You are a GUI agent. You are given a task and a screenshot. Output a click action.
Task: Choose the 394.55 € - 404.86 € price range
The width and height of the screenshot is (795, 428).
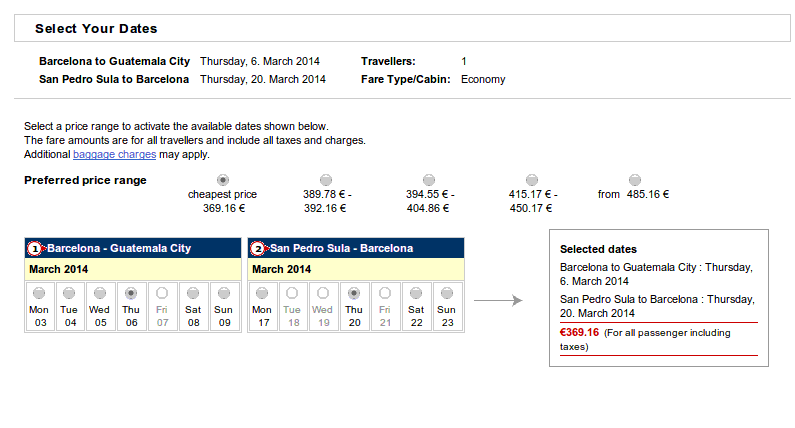tap(429, 180)
